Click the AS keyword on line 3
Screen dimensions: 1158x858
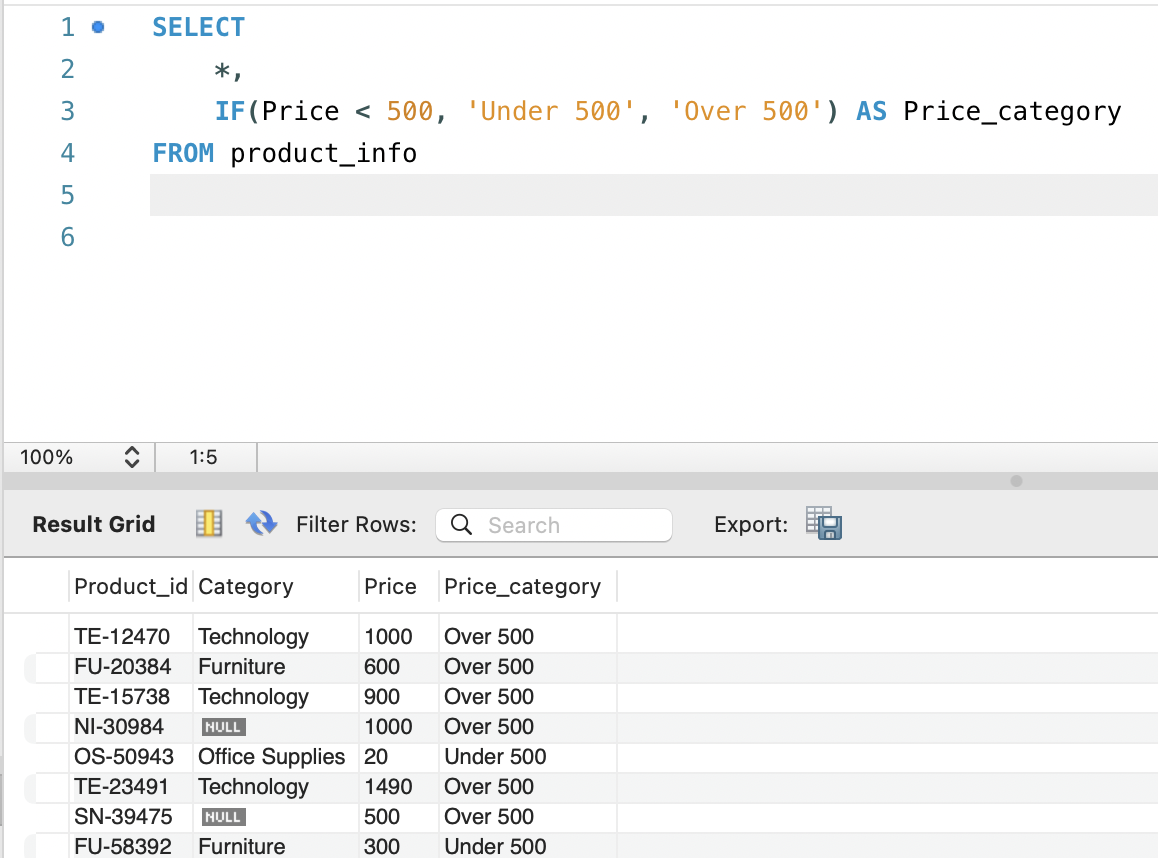tap(871, 111)
